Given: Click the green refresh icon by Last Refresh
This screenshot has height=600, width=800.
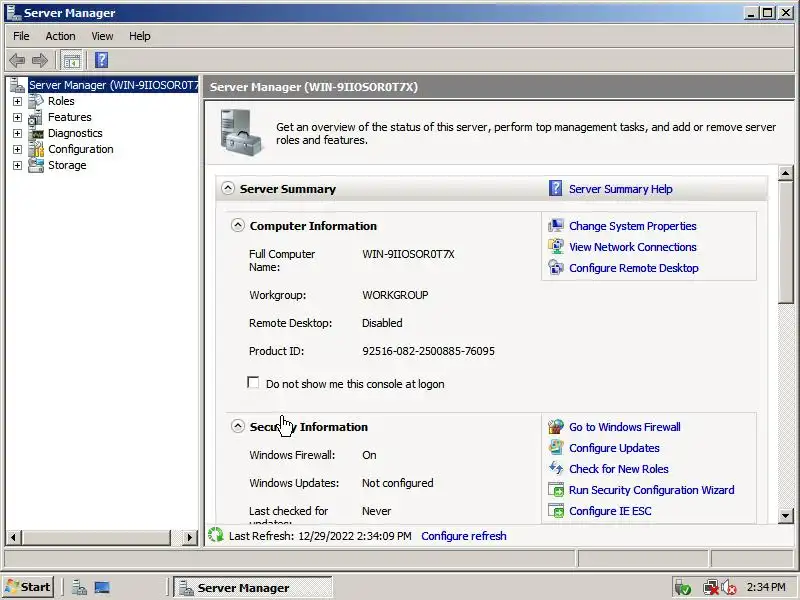Looking at the screenshot, I should click(216, 535).
